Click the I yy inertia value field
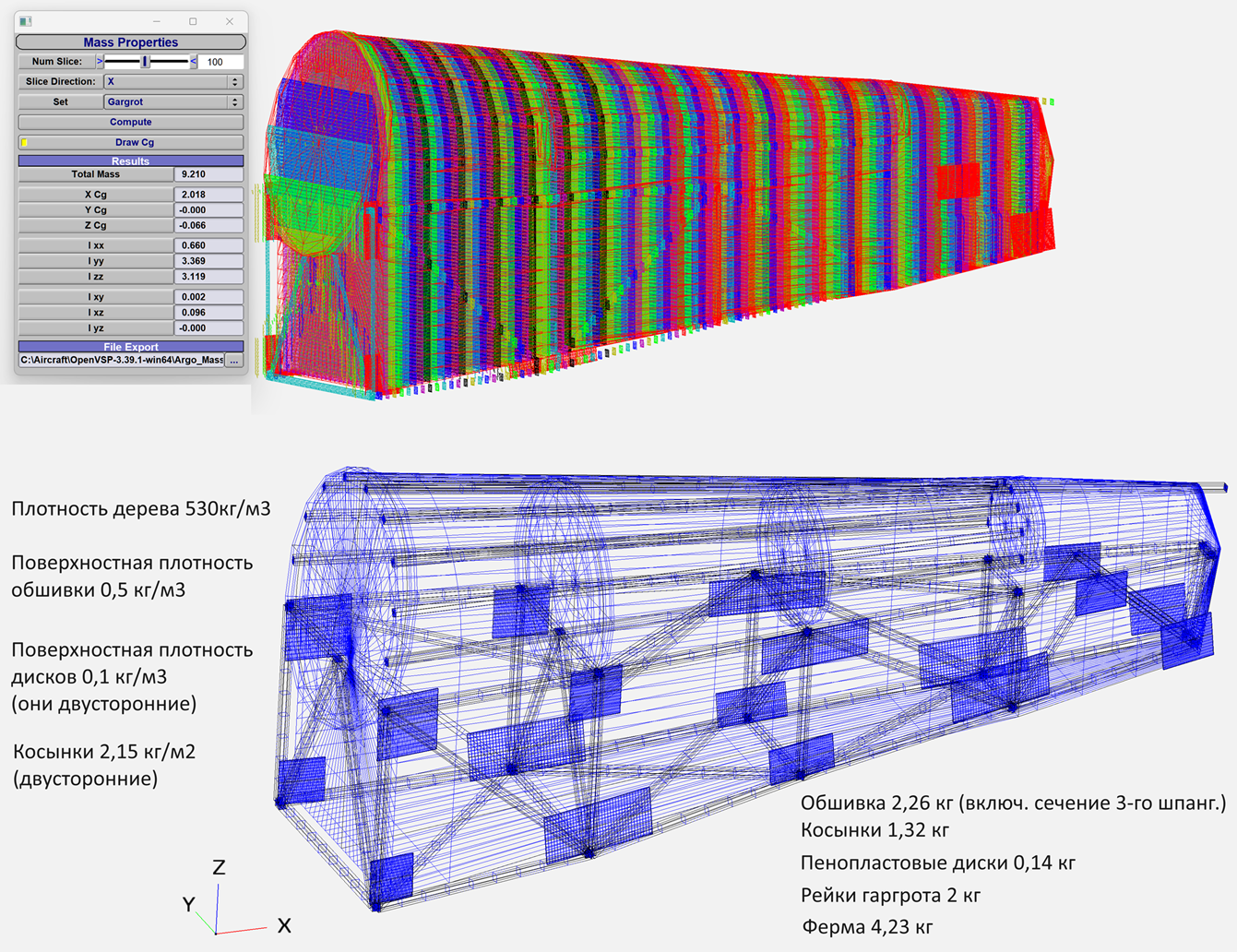Screen dimensions: 1237x952 [x=208, y=261]
